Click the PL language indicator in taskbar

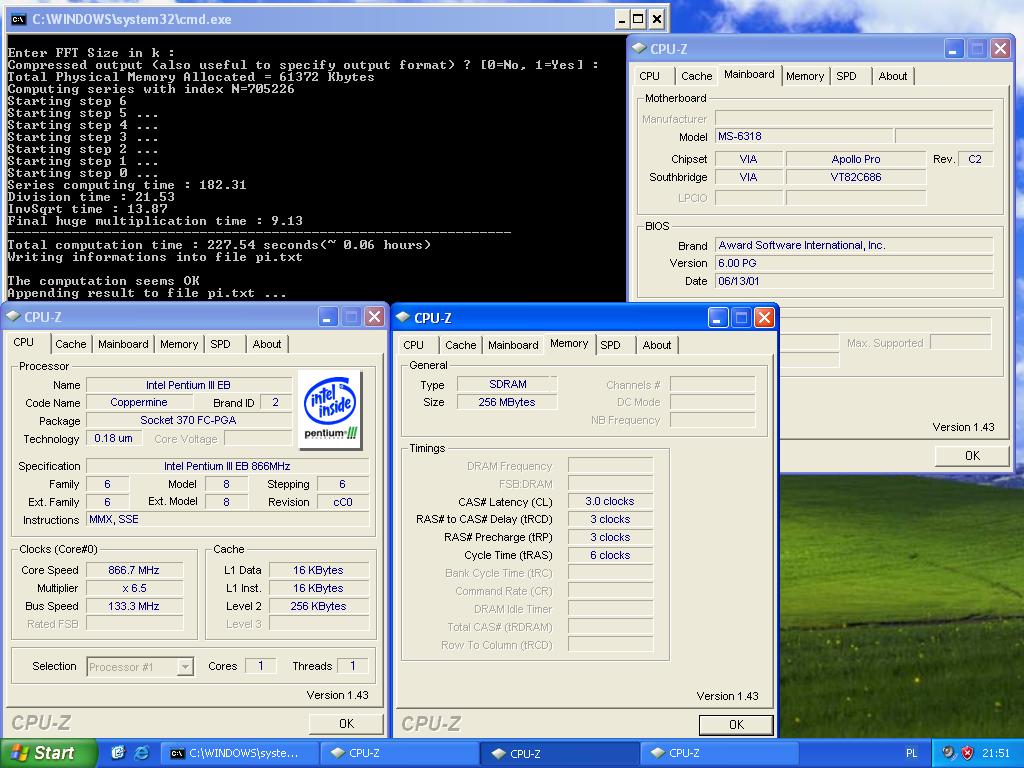pos(912,753)
